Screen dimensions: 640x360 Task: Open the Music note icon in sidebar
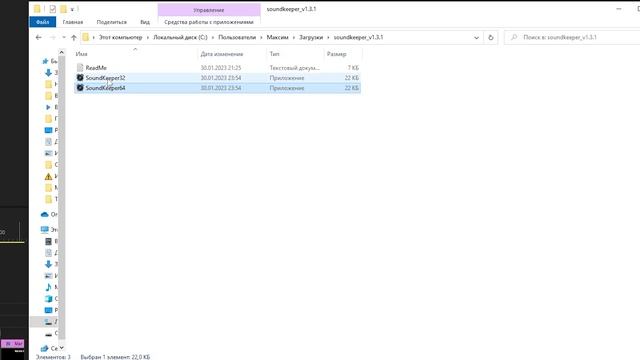pos(48,287)
